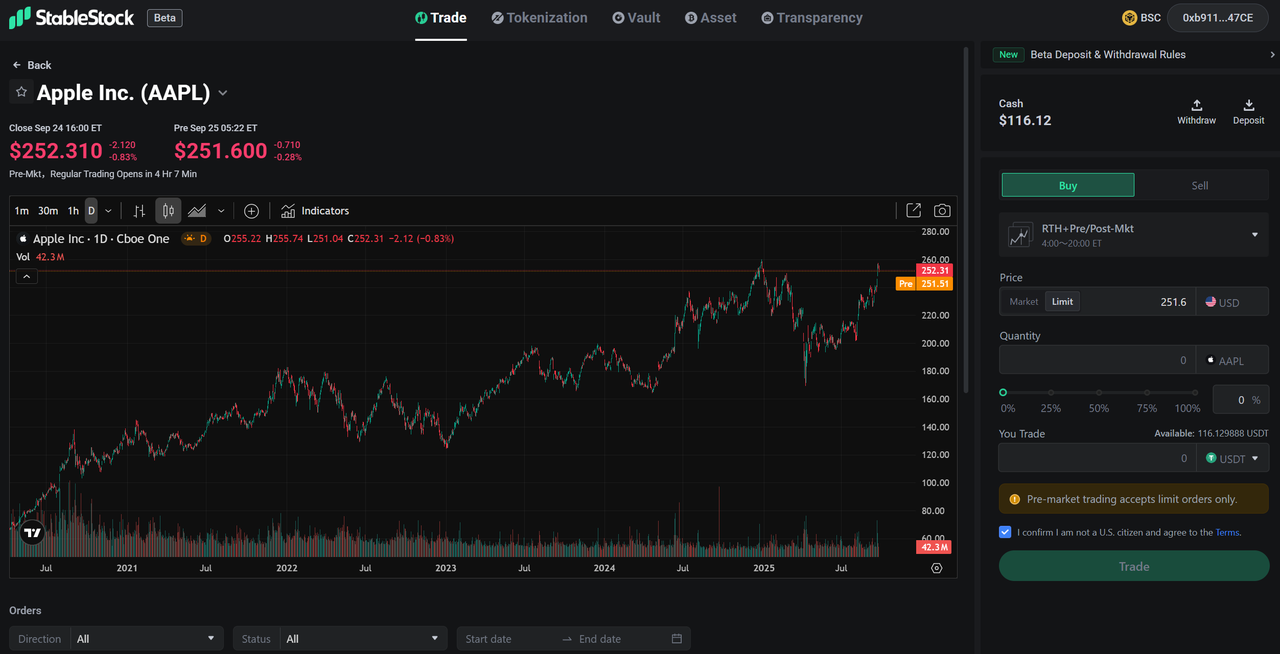Take a chart snapshot with the camera icon

941,211
